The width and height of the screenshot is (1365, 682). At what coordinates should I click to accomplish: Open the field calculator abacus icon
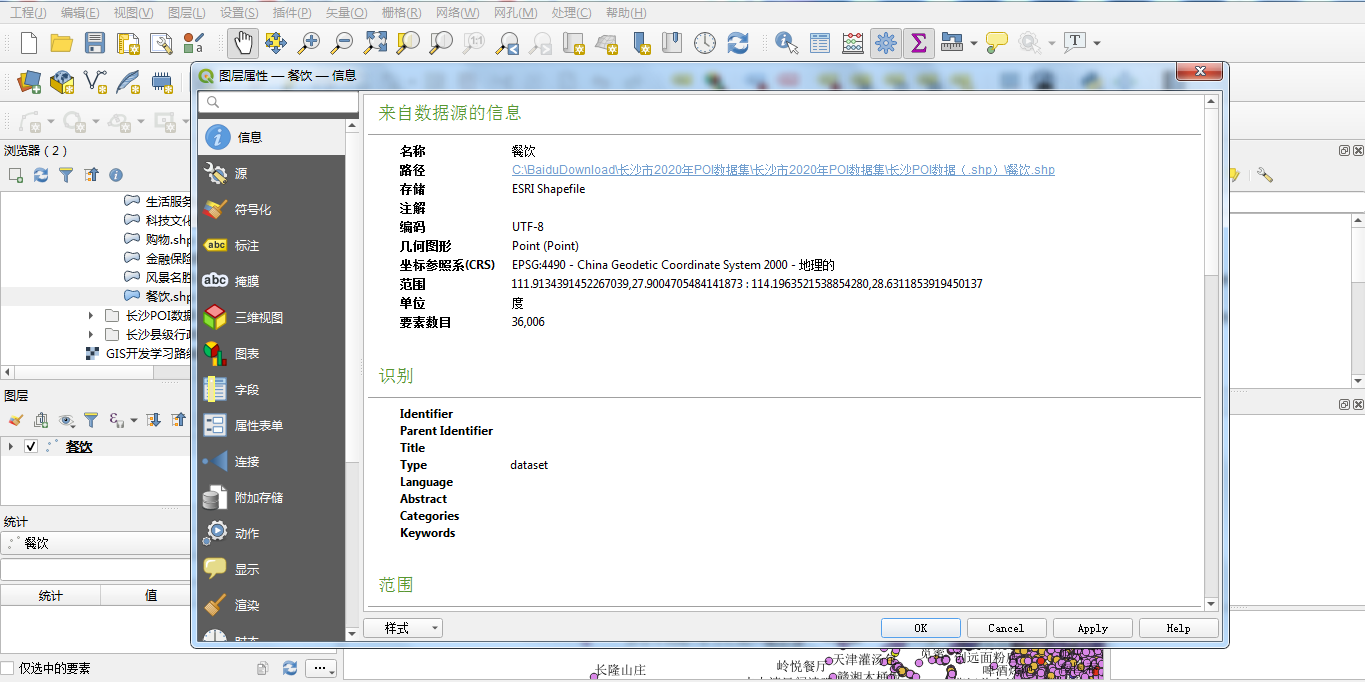click(853, 43)
